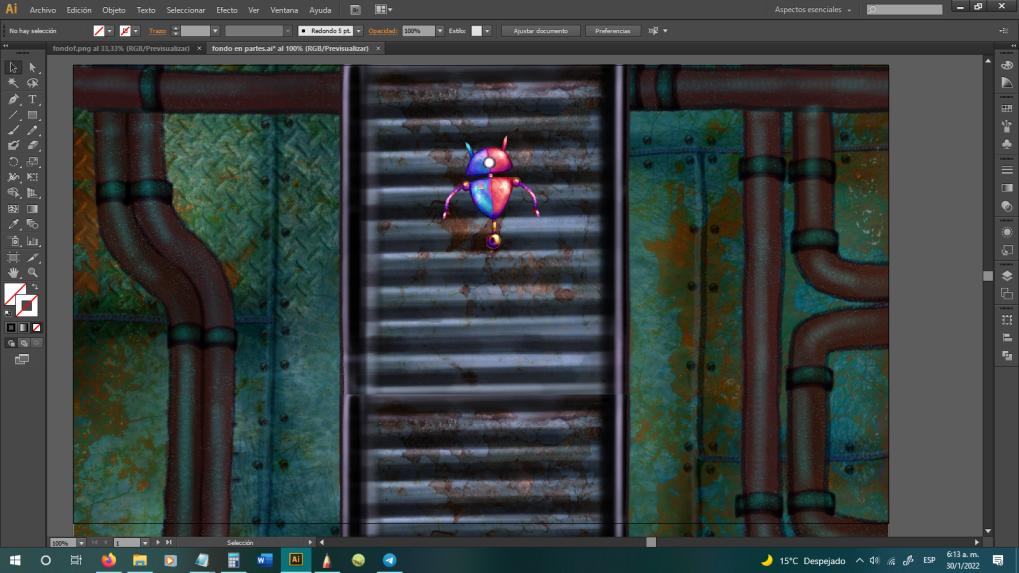Click the Fill color swatch in the toolbar
The image size is (1019, 573).
click(x=15, y=294)
